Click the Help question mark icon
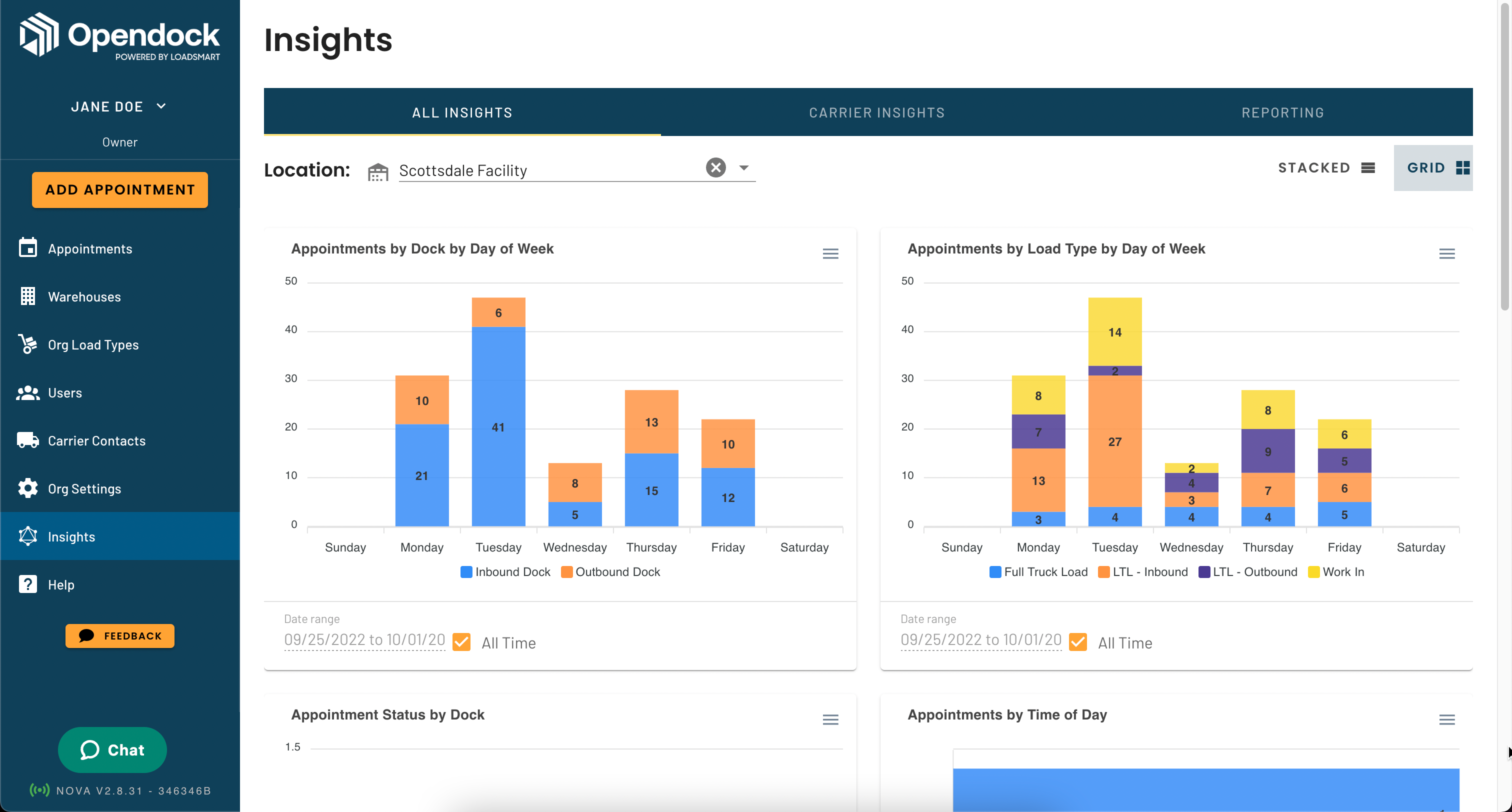Image resolution: width=1512 pixels, height=812 pixels. click(27, 584)
